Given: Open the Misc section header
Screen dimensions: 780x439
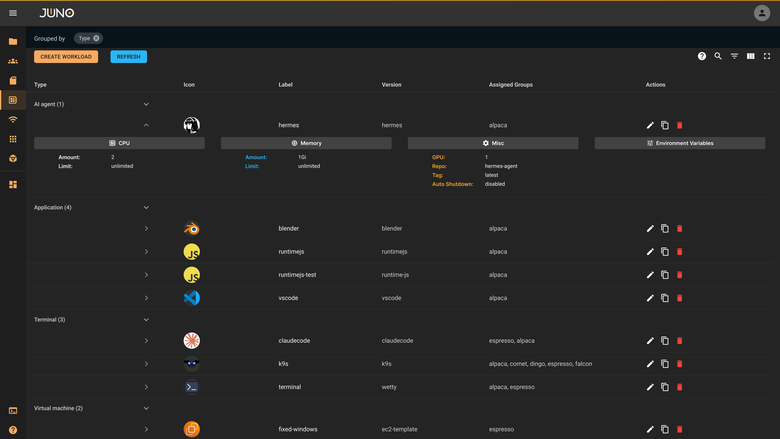Looking at the screenshot, I should pyautogui.click(x=493, y=143).
